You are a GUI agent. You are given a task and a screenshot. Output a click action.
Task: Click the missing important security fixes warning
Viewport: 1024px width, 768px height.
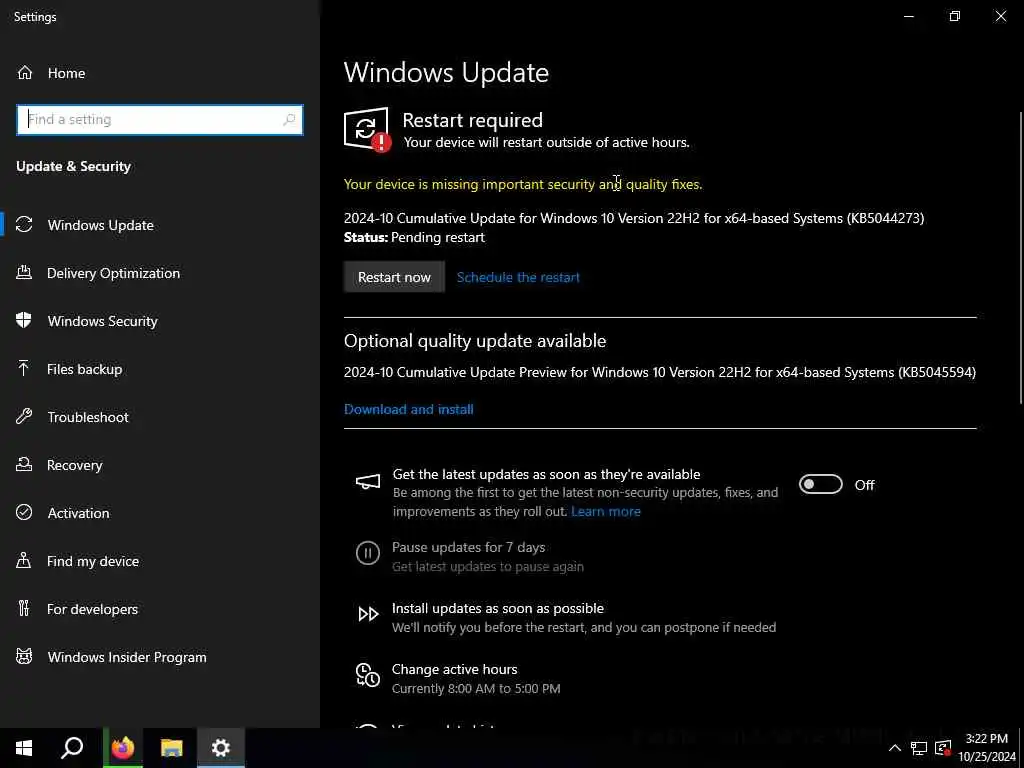click(523, 185)
